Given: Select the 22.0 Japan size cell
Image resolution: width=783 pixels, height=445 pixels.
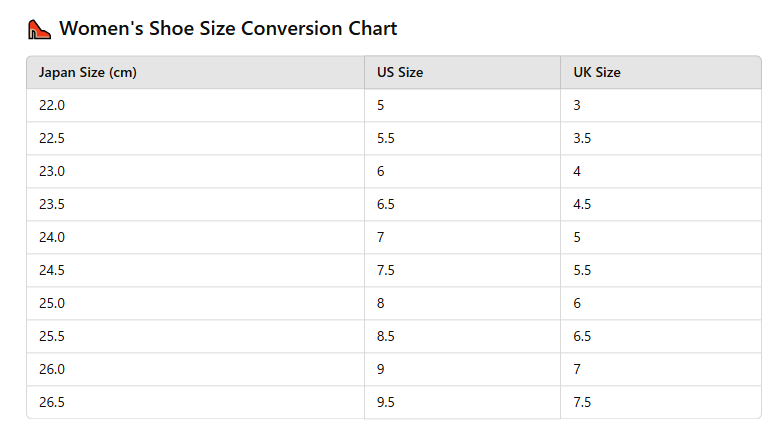Looking at the screenshot, I should (x=52, y=105).
